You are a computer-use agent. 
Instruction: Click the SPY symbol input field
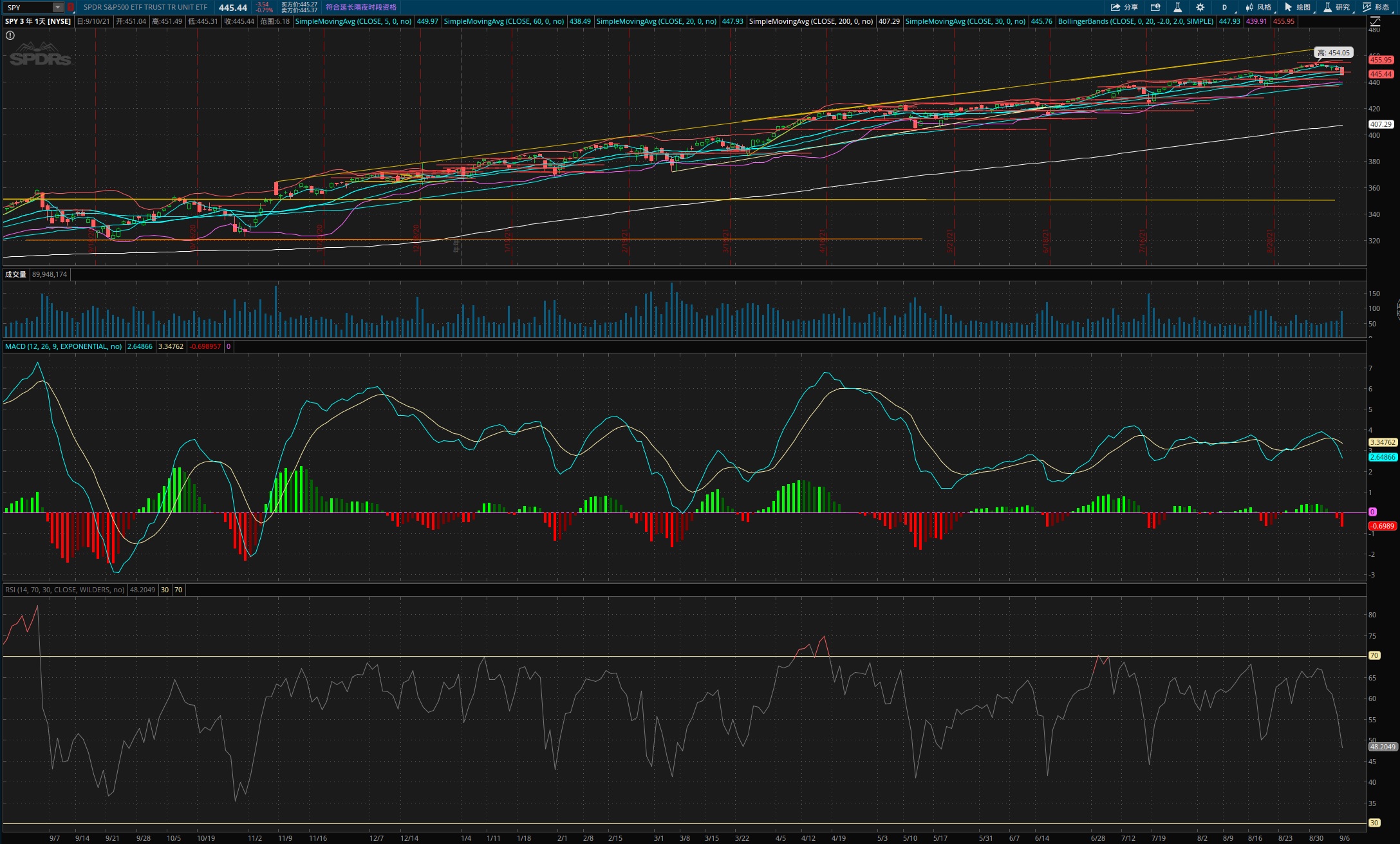pos(28,7)
